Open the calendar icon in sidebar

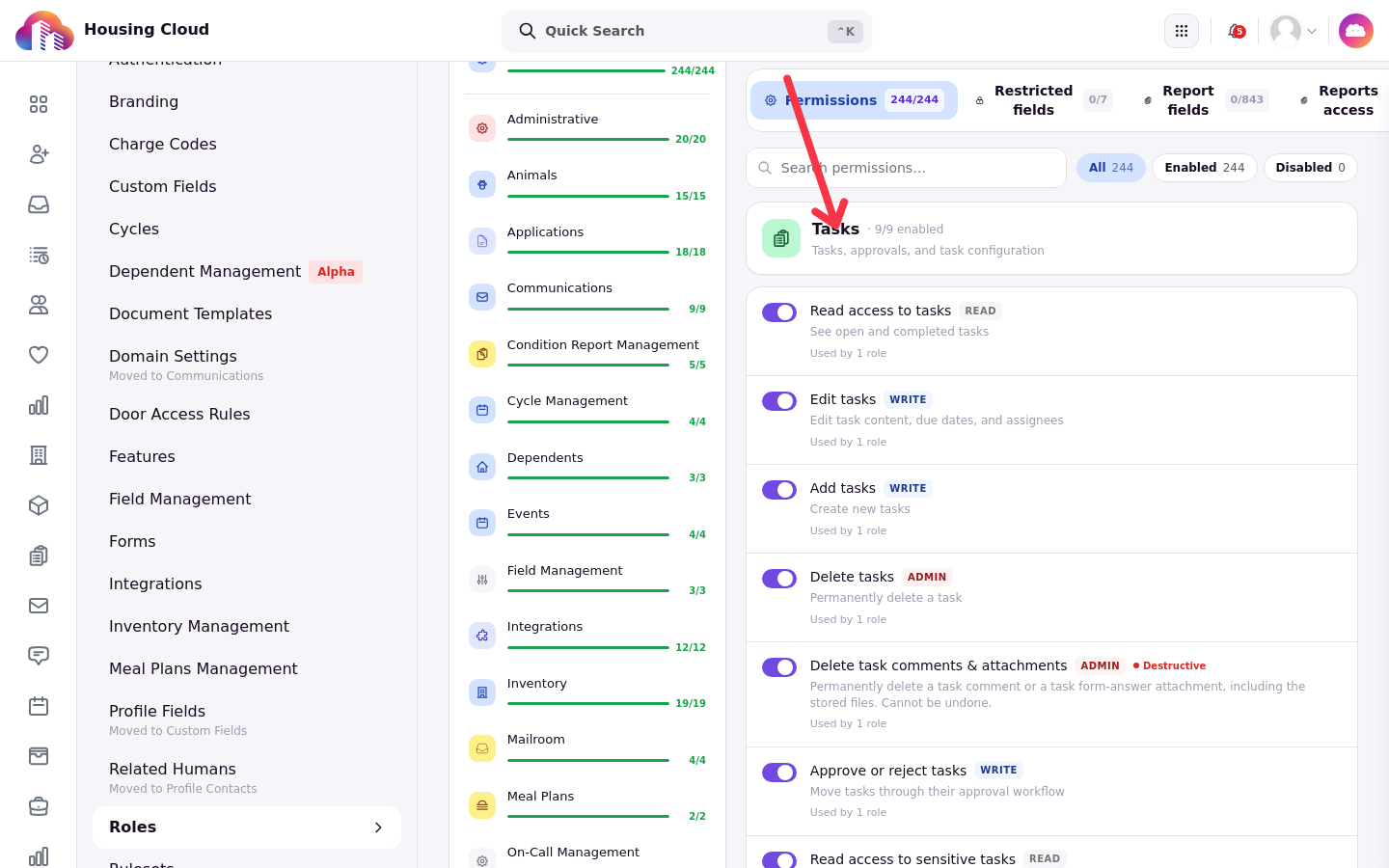(39, 706)
